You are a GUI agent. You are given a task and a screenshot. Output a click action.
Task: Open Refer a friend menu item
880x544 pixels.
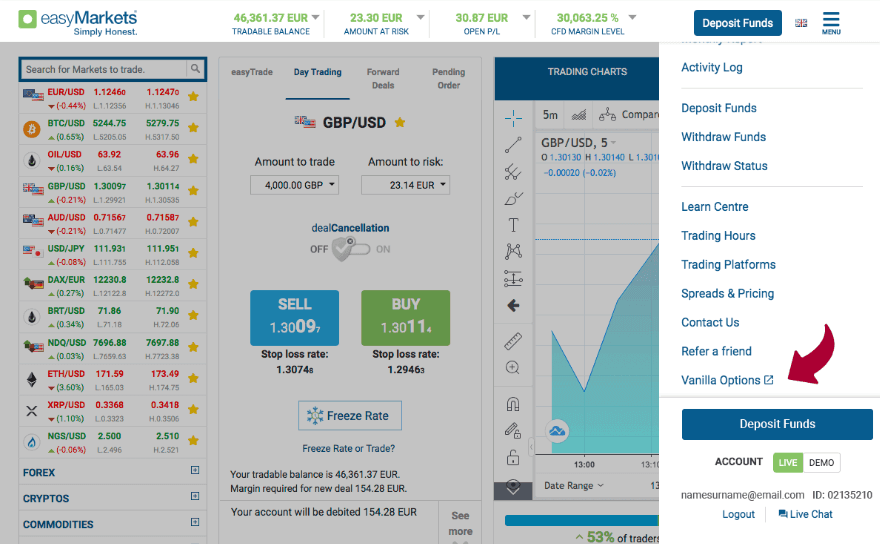[x=716, y=351]
